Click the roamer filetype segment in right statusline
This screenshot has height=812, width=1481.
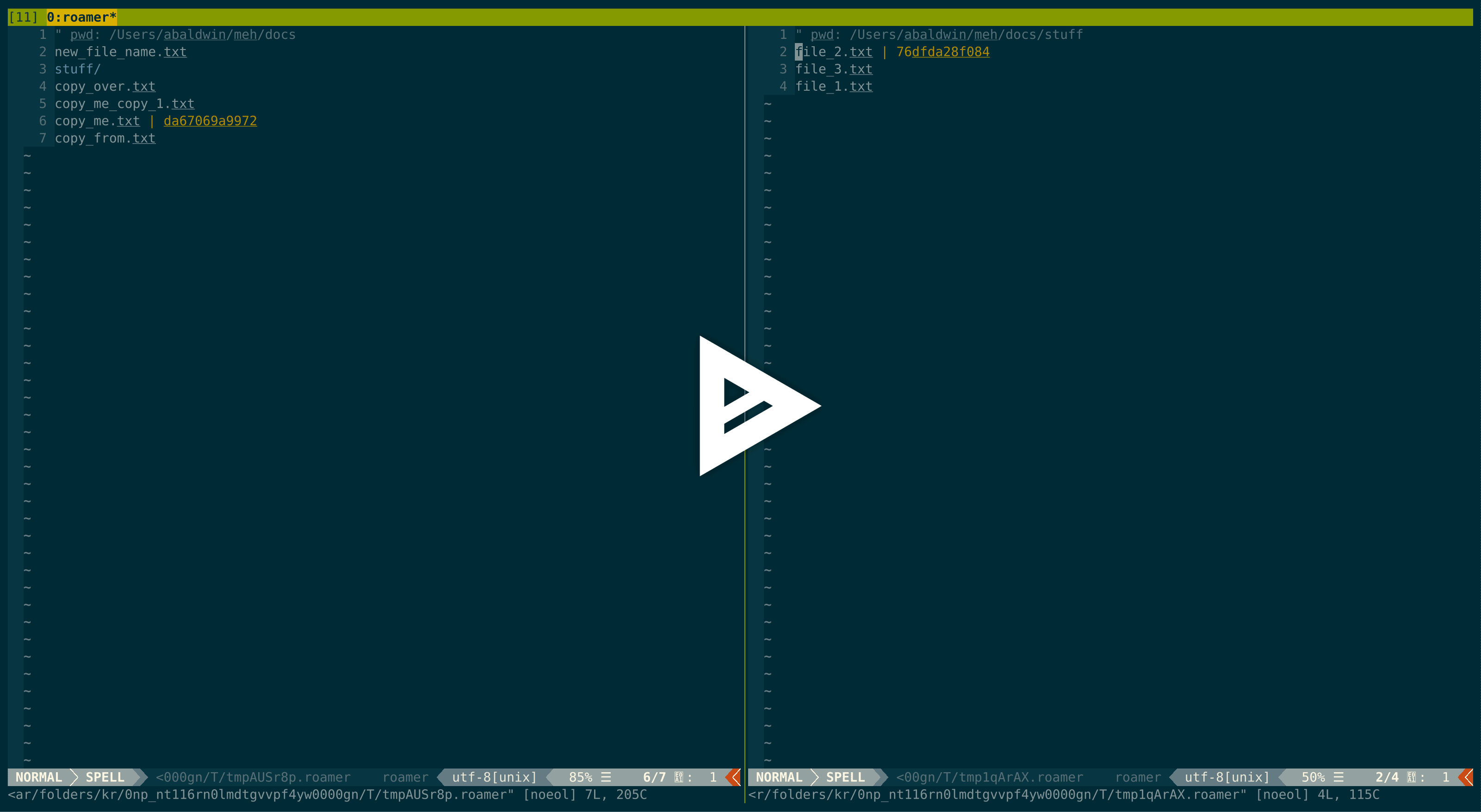(x=1137, y=777)
